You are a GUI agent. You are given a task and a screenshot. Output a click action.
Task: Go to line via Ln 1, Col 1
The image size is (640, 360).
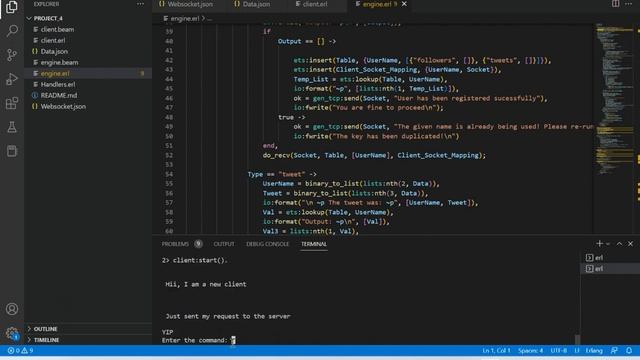[x=496, y=351]
